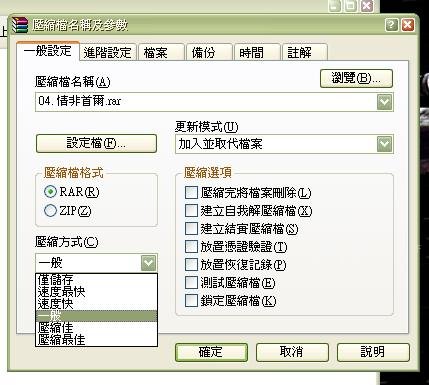Expand the archive name dropdown arrow
The height and width of the screenshot is (385, 429).
(x=385, y=102)
